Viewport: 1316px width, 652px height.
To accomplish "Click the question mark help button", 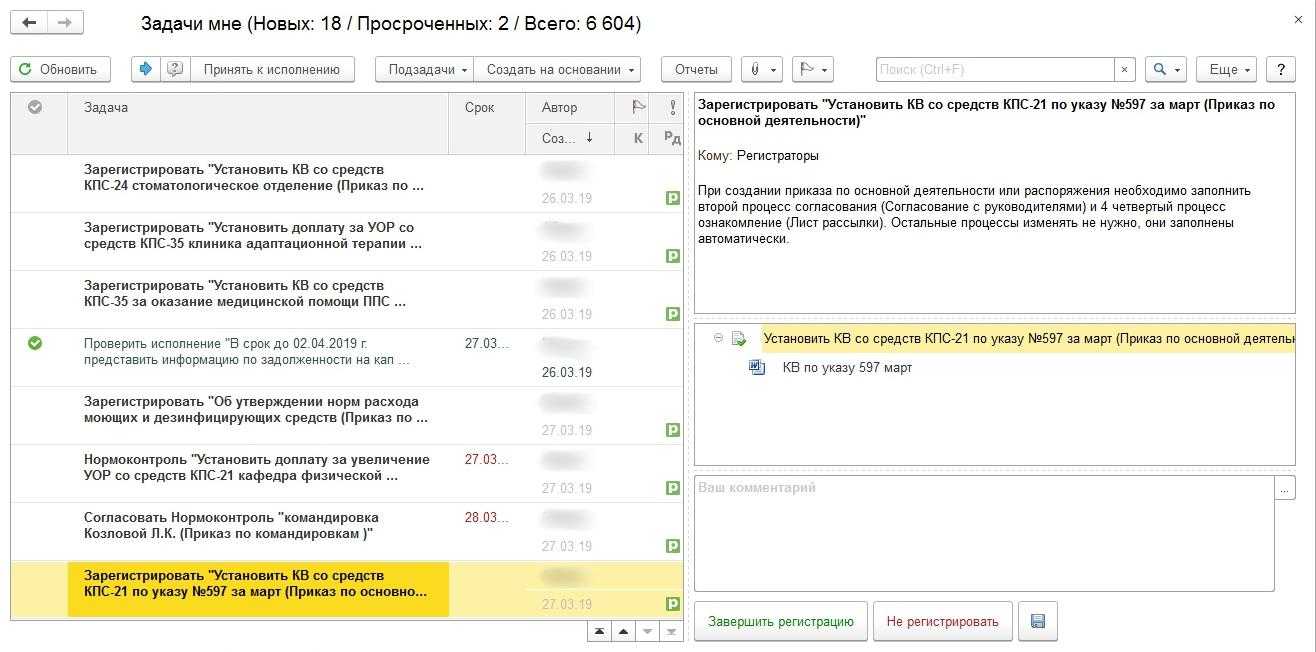I will point(1280,69).
